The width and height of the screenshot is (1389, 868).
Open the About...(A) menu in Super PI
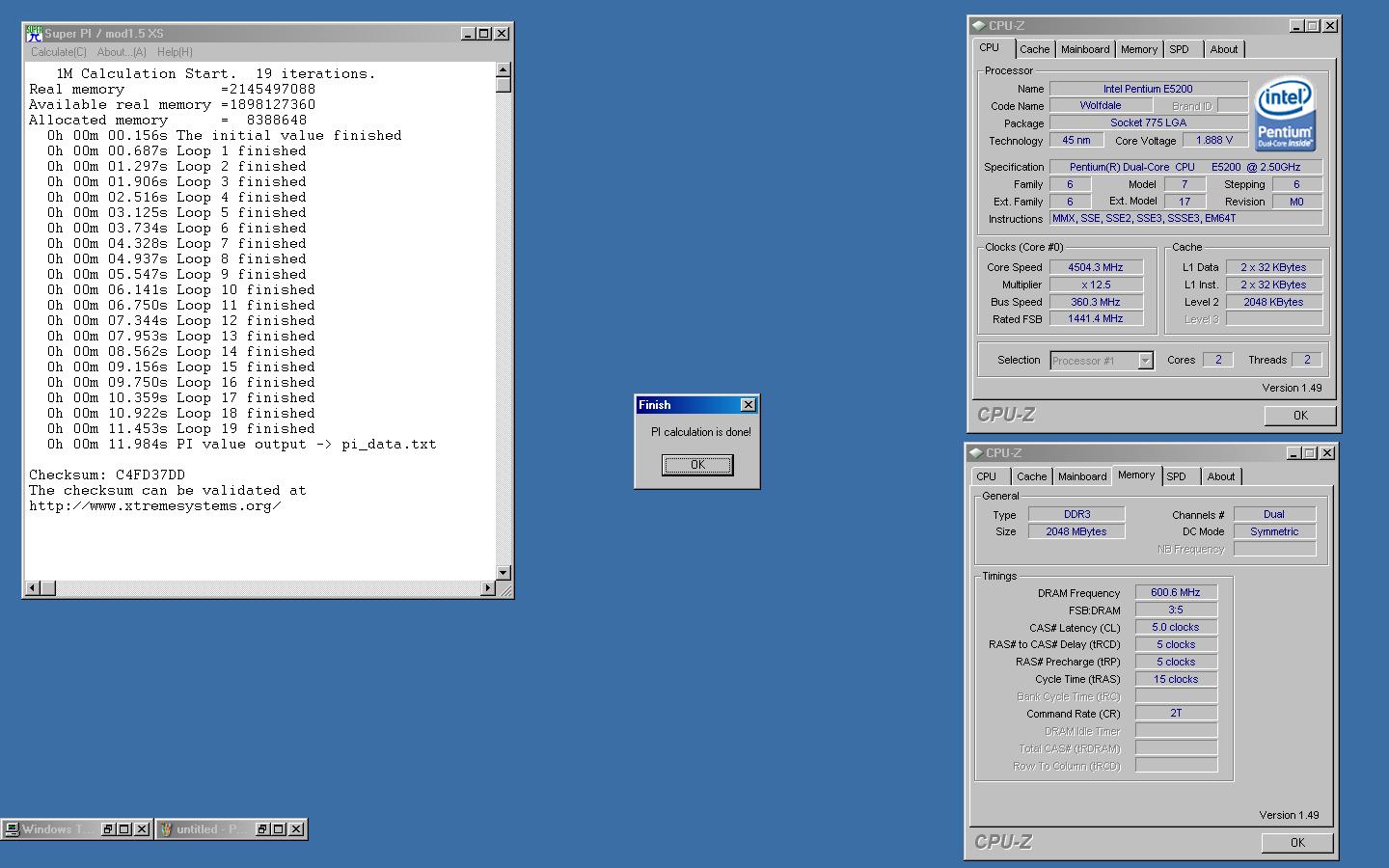pos(122,52)
